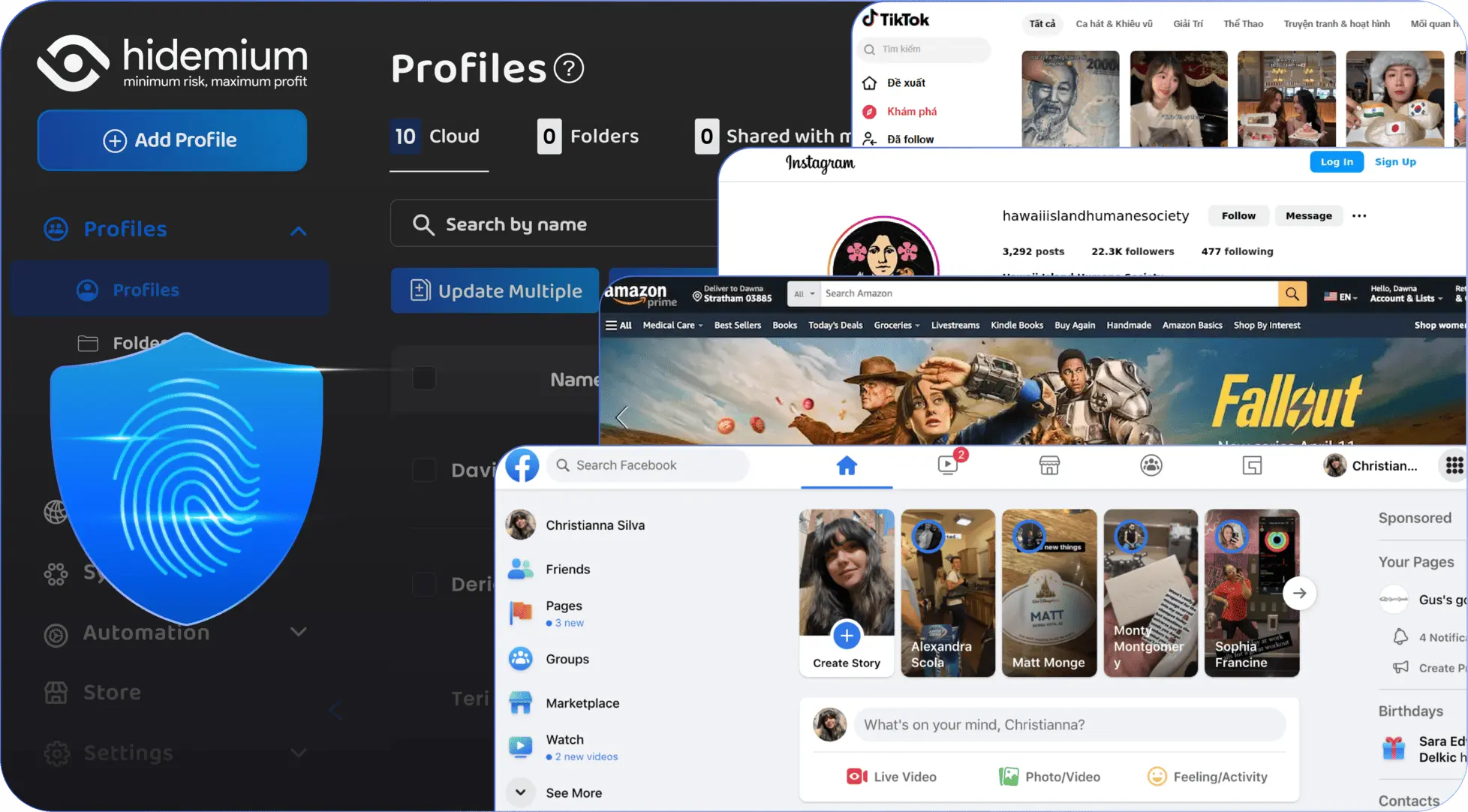Open Friends in the Facebook sidebar

tap(550, 570)
